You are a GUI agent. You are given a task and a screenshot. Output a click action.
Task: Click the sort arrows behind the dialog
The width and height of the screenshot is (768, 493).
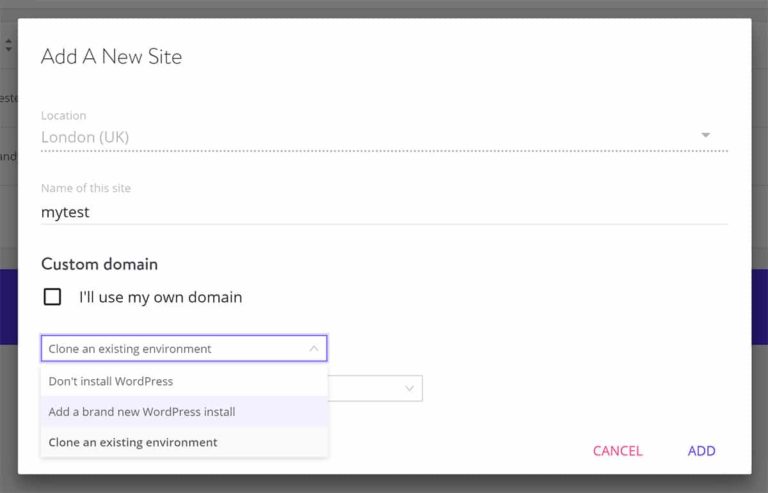pos(9,45)
